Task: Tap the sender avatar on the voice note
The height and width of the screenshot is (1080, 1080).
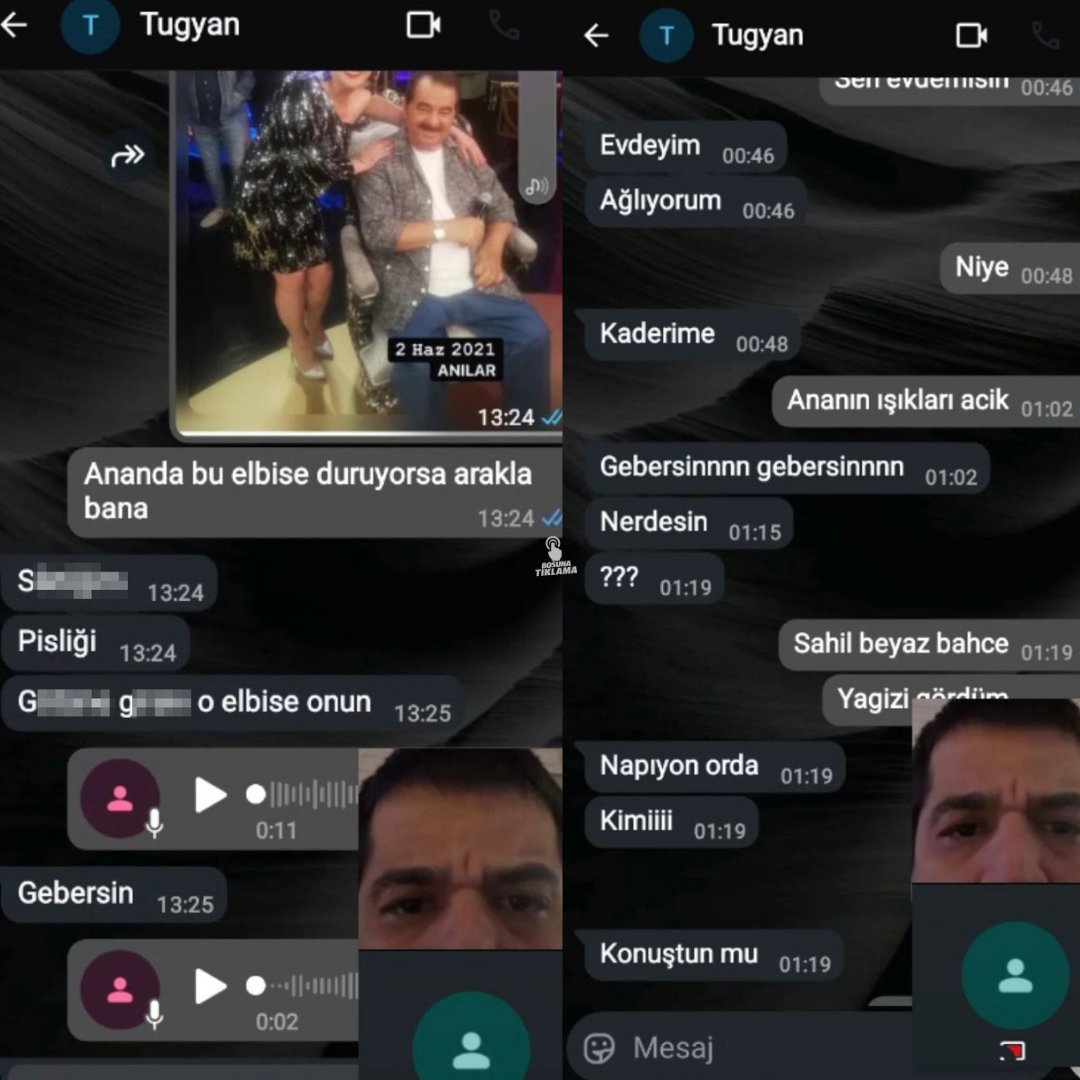Action: pos(119,795)
